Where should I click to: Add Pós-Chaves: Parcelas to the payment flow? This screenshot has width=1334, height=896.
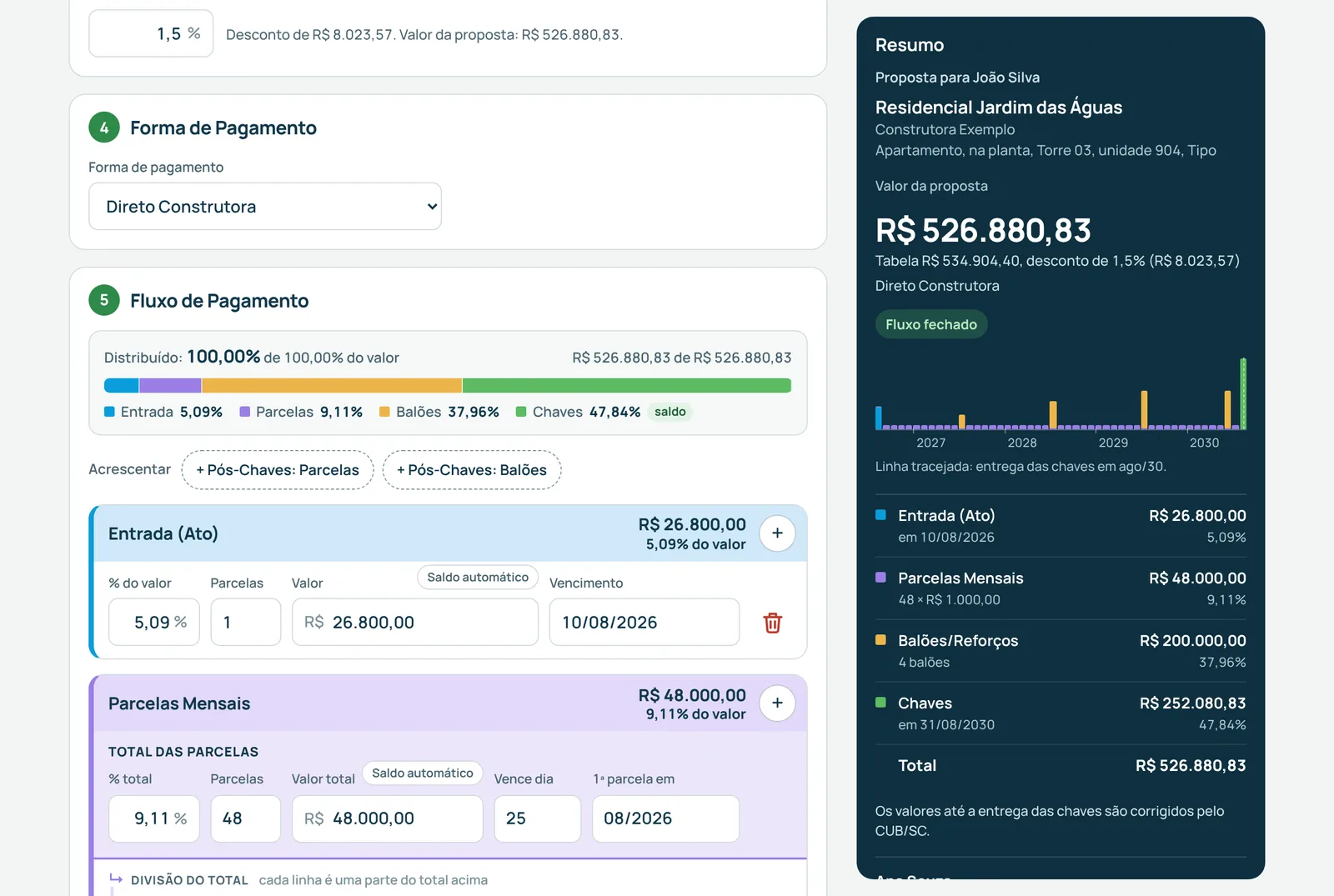pos(278,470)
